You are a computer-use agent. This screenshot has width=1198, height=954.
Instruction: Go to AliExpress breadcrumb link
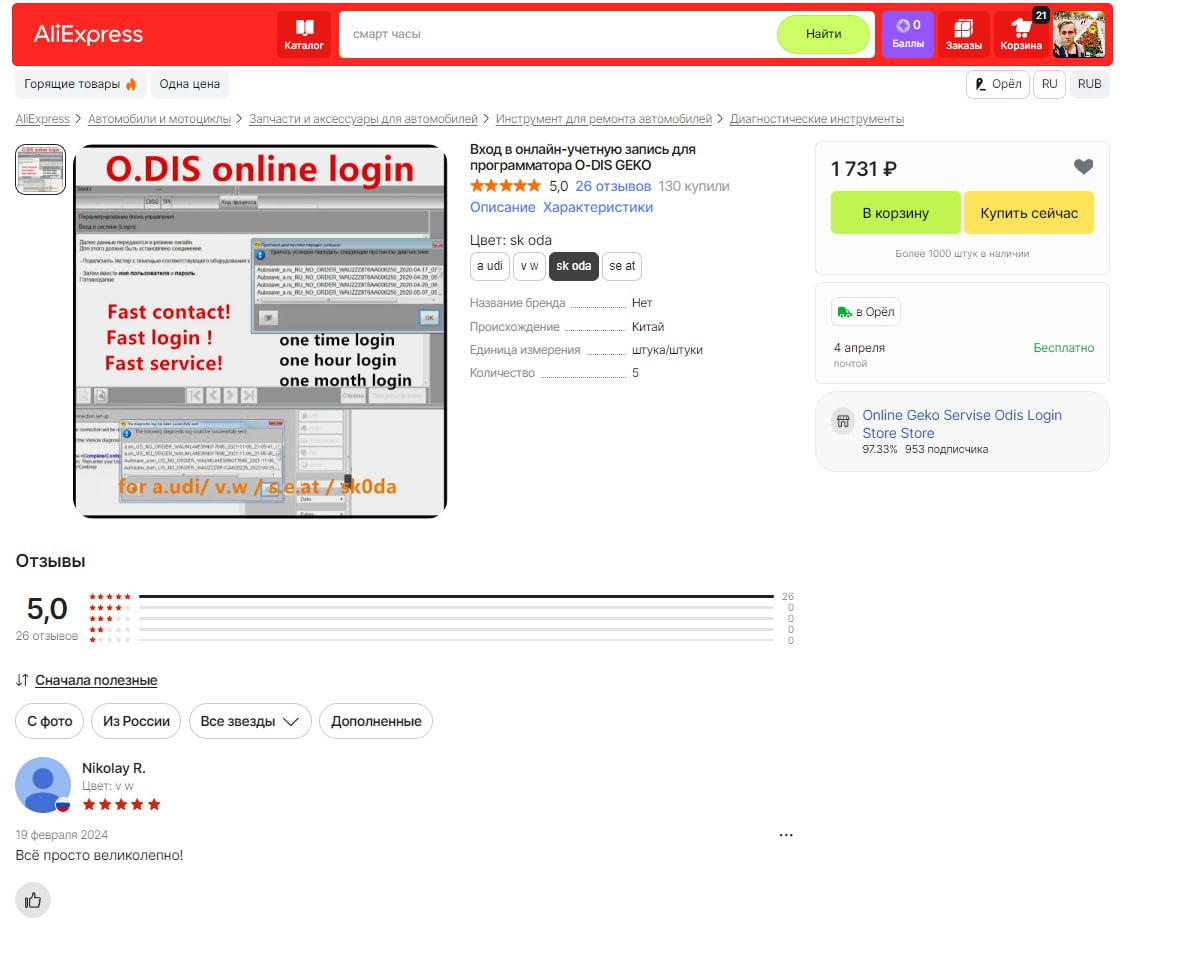42,119
